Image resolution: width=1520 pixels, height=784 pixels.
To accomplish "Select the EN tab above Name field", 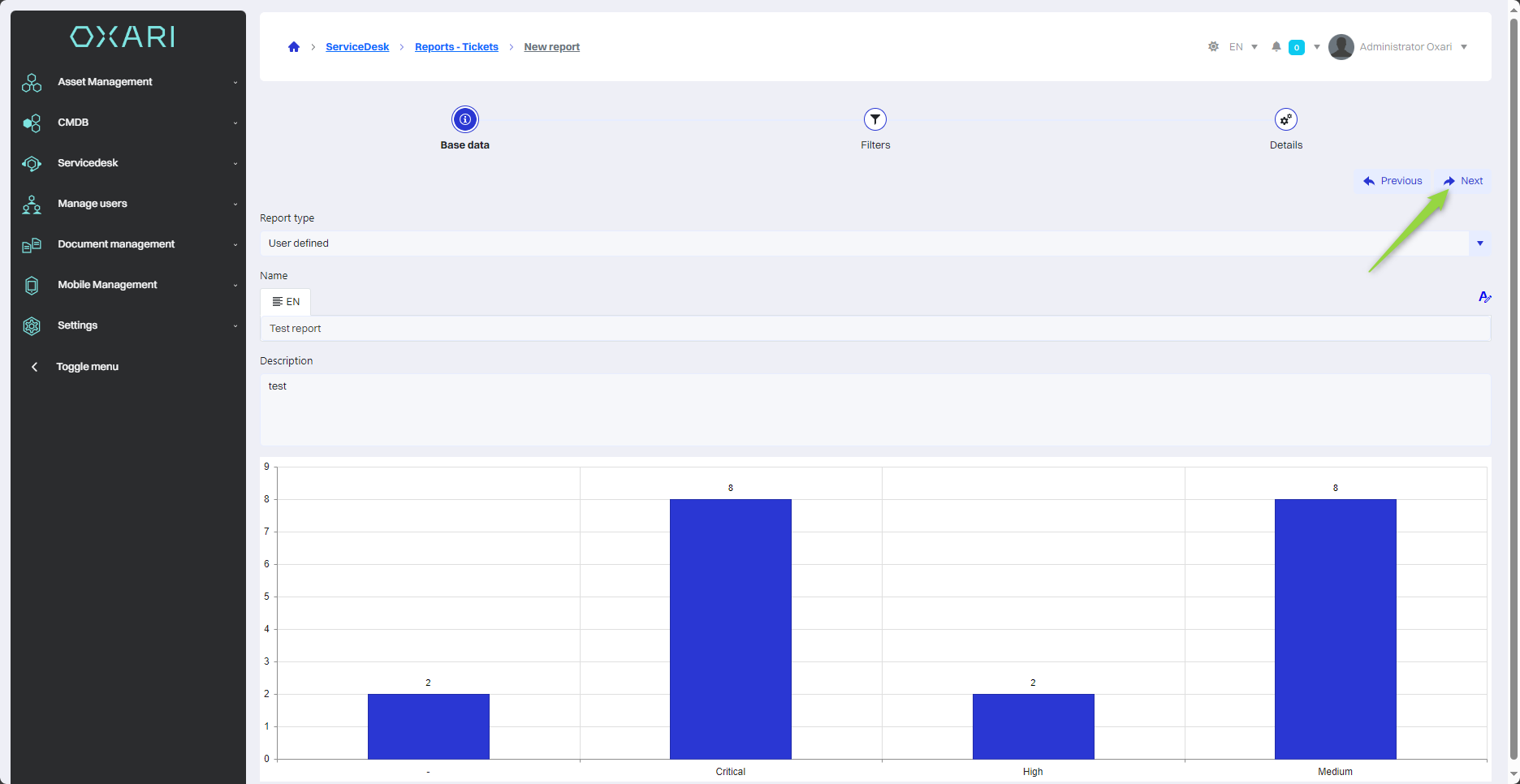I will (286, 302).
